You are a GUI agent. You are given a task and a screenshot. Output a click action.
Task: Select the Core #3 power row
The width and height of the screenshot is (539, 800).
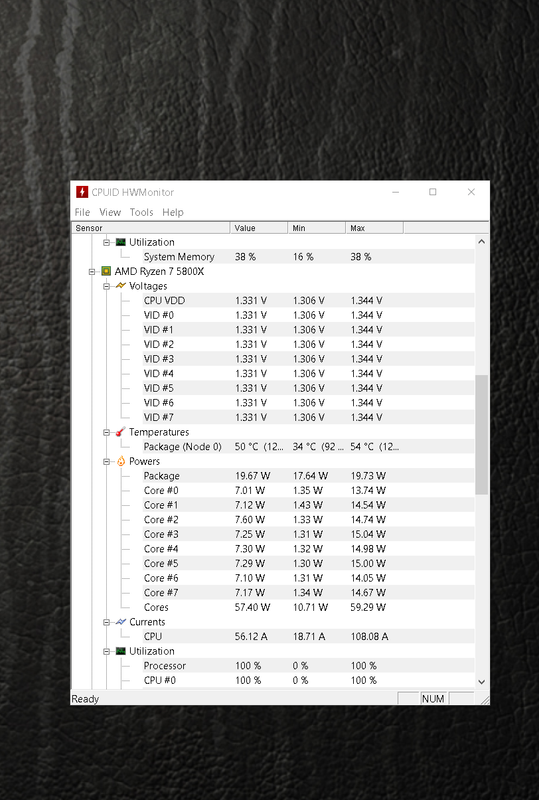coord(308,535)
